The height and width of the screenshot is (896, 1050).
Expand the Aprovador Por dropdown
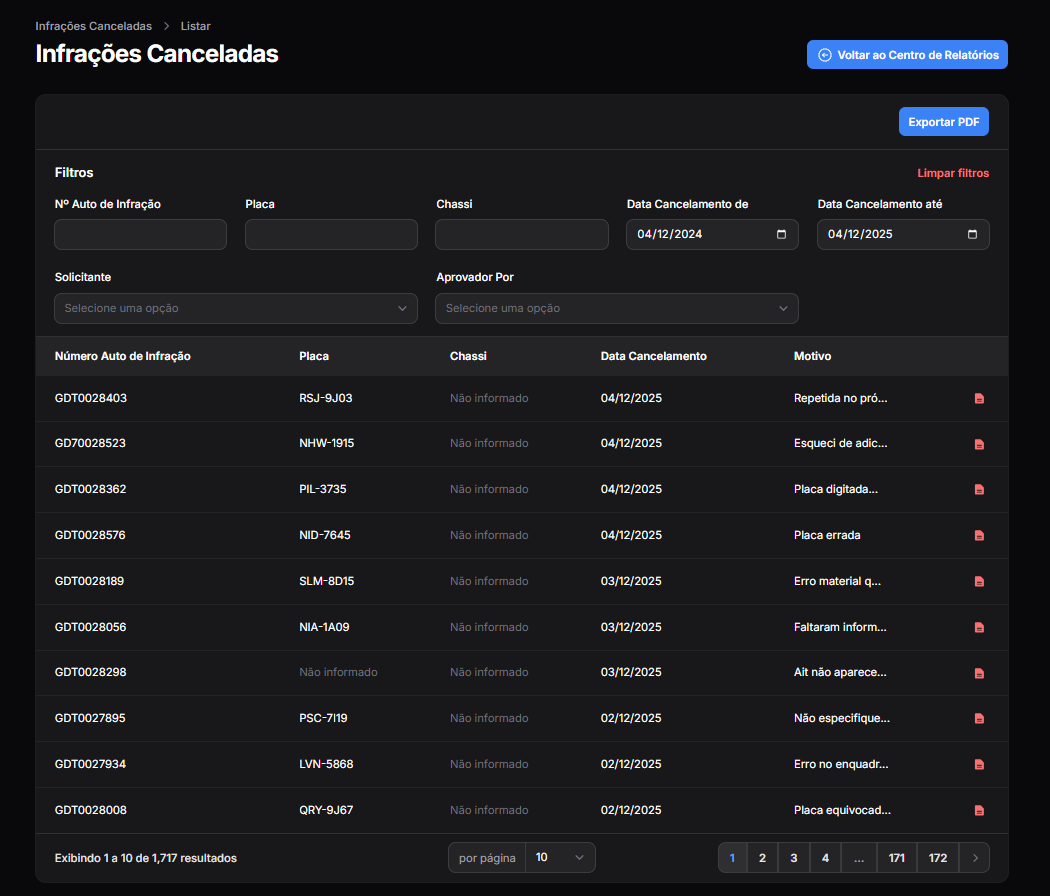coord(617,309)
